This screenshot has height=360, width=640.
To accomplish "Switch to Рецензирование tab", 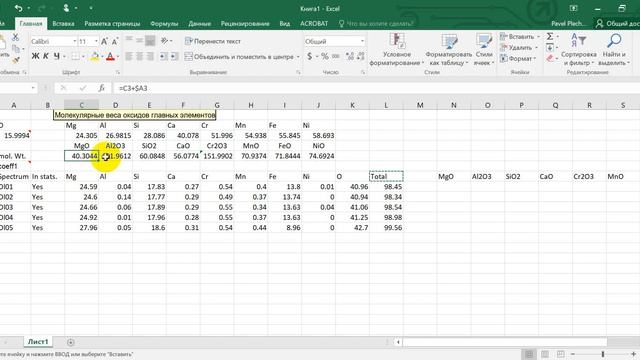I will click(245, 24).
